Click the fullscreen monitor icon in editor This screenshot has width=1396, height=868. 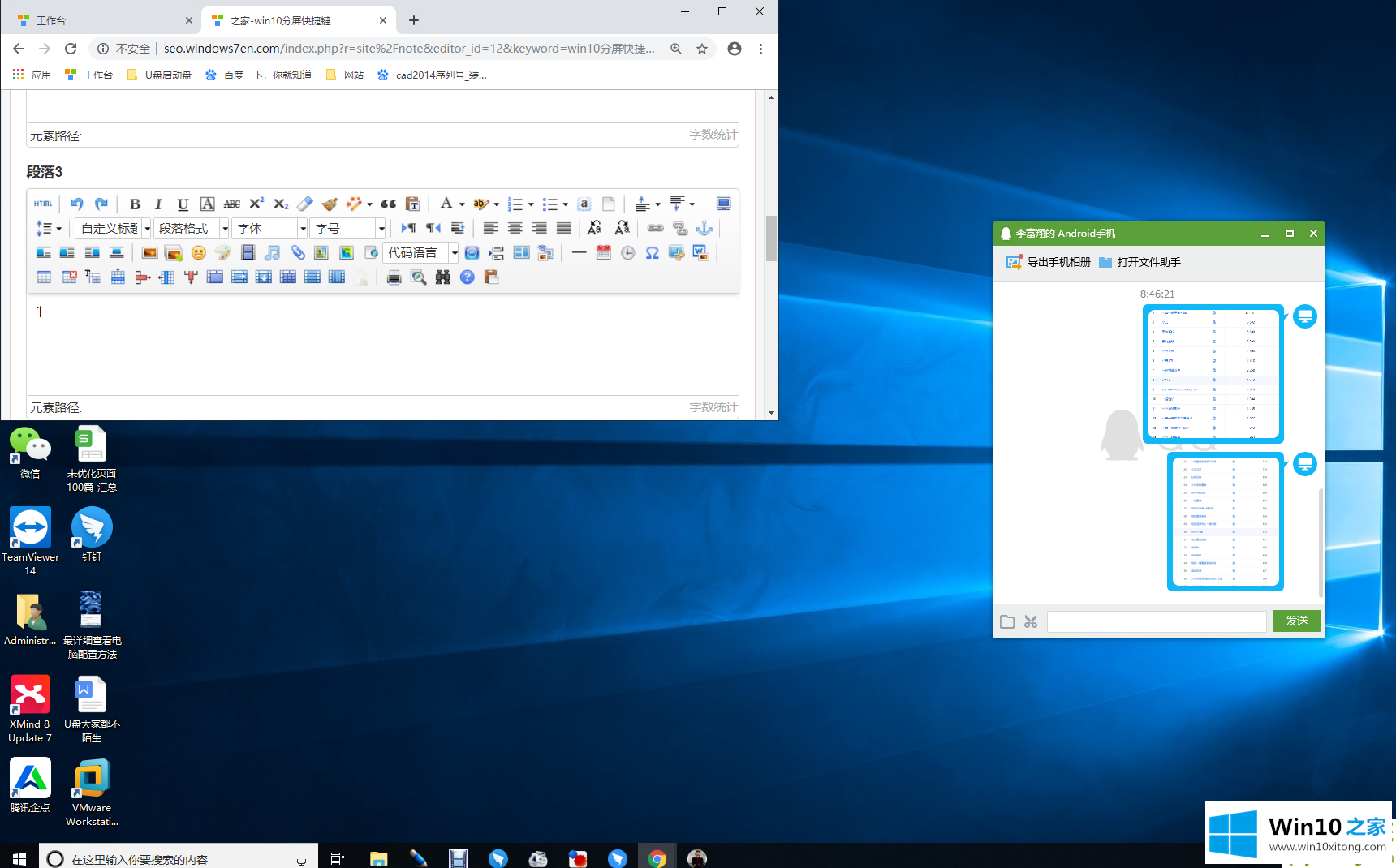tap(723, 204)
